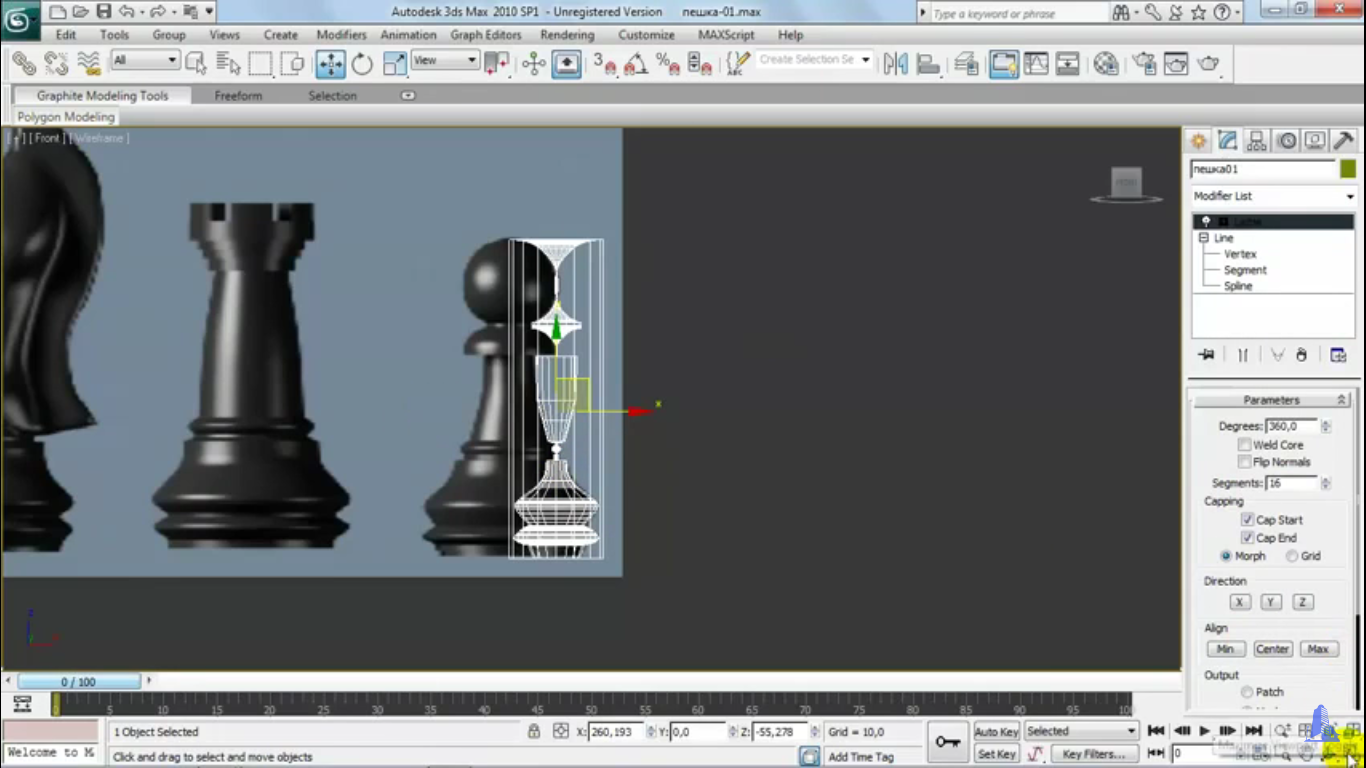Open the Rendering menu
Screen dimensions: 1366x768
567,35
